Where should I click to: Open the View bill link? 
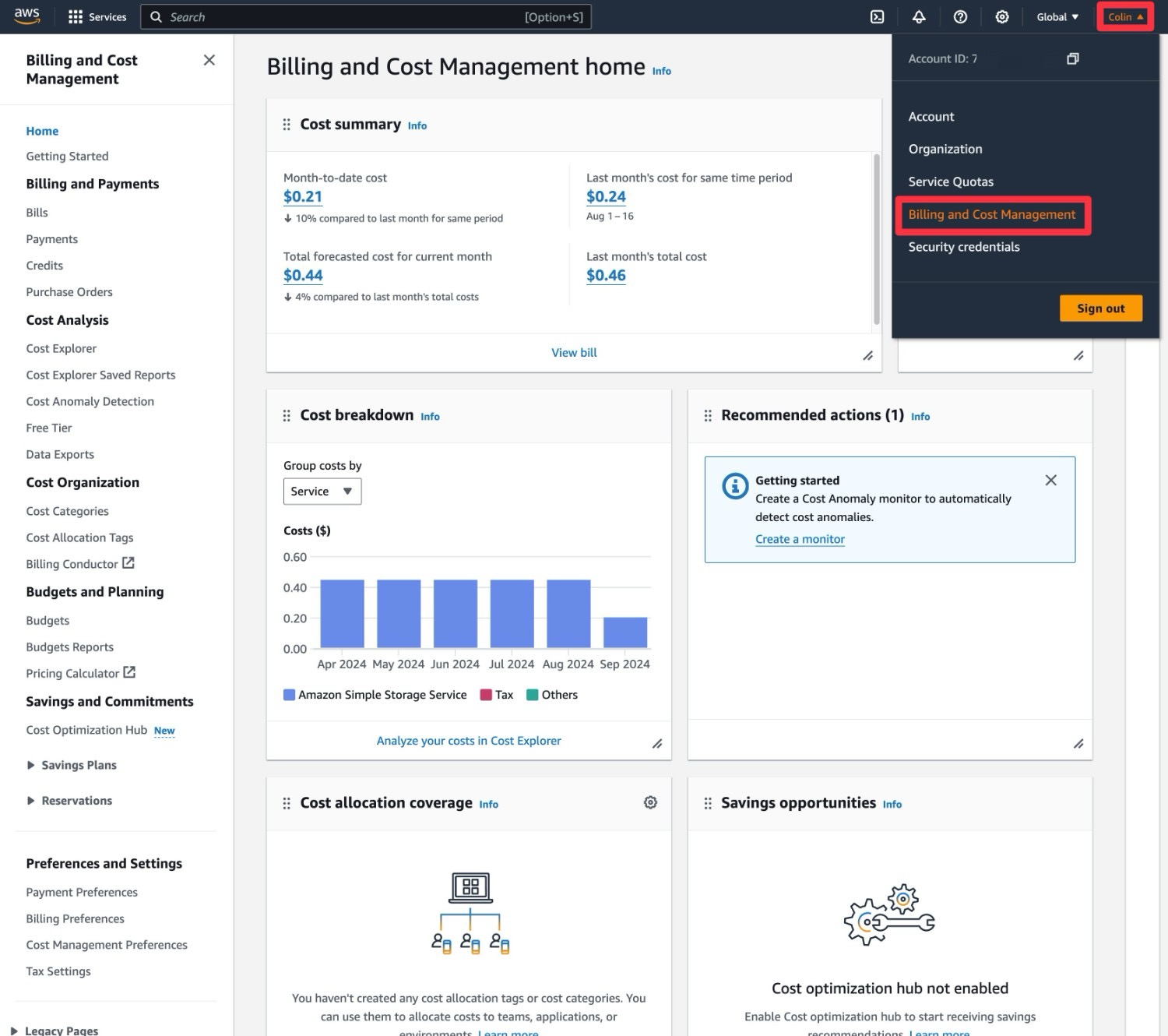(574, 353)
